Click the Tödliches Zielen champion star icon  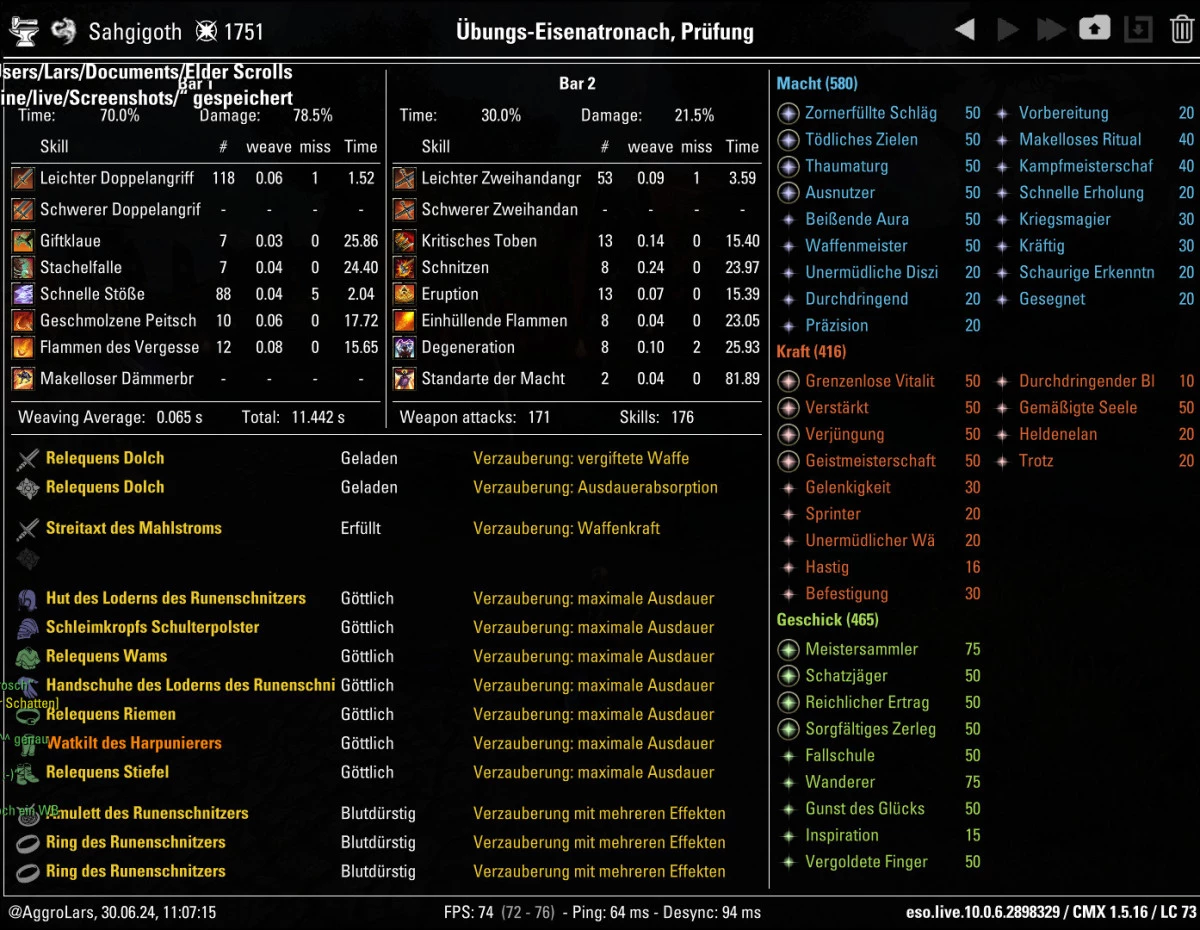[x=788, y=140]
